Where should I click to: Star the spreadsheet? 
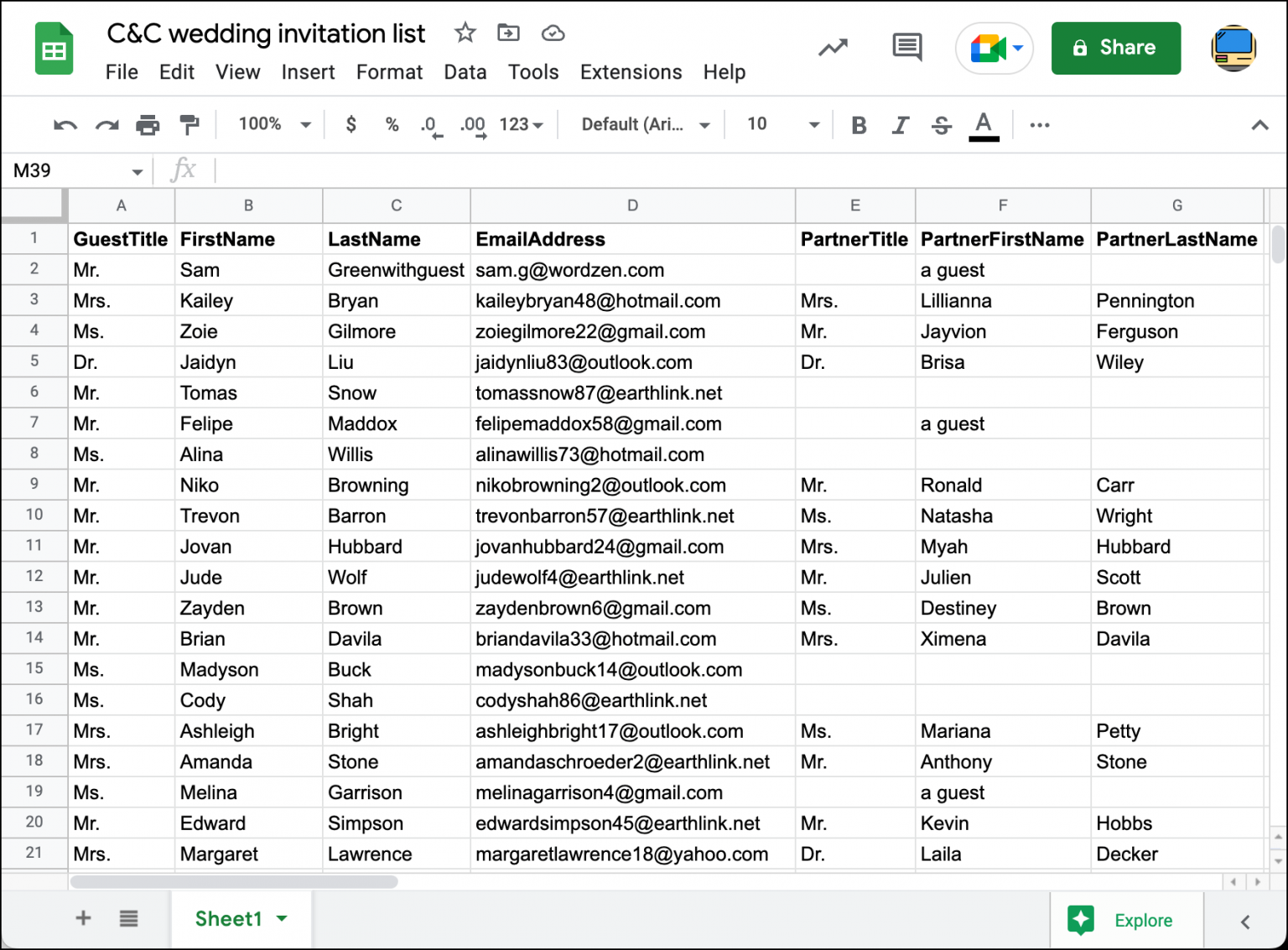coord(465,33)
